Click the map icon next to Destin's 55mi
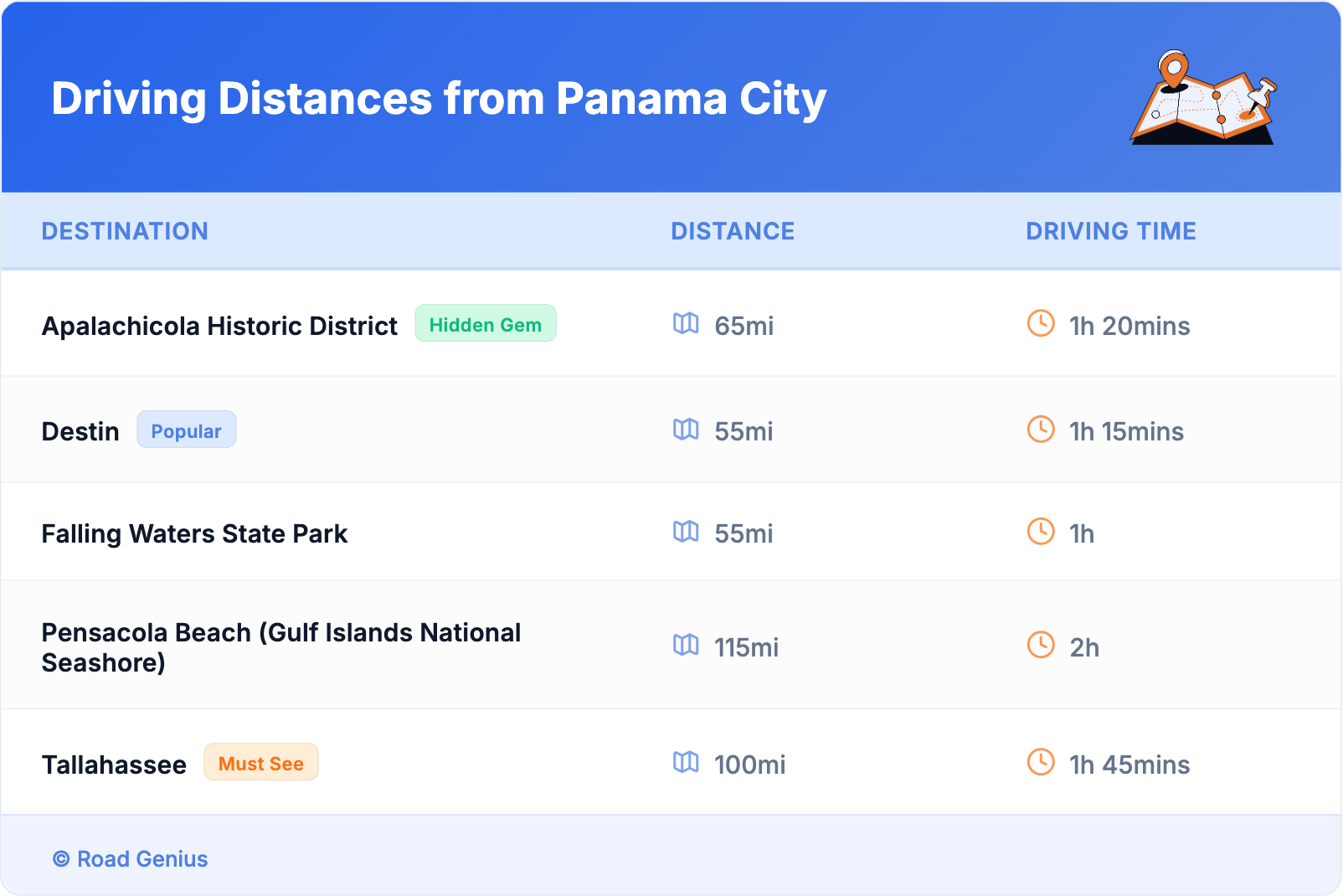 tap(686, 430)
